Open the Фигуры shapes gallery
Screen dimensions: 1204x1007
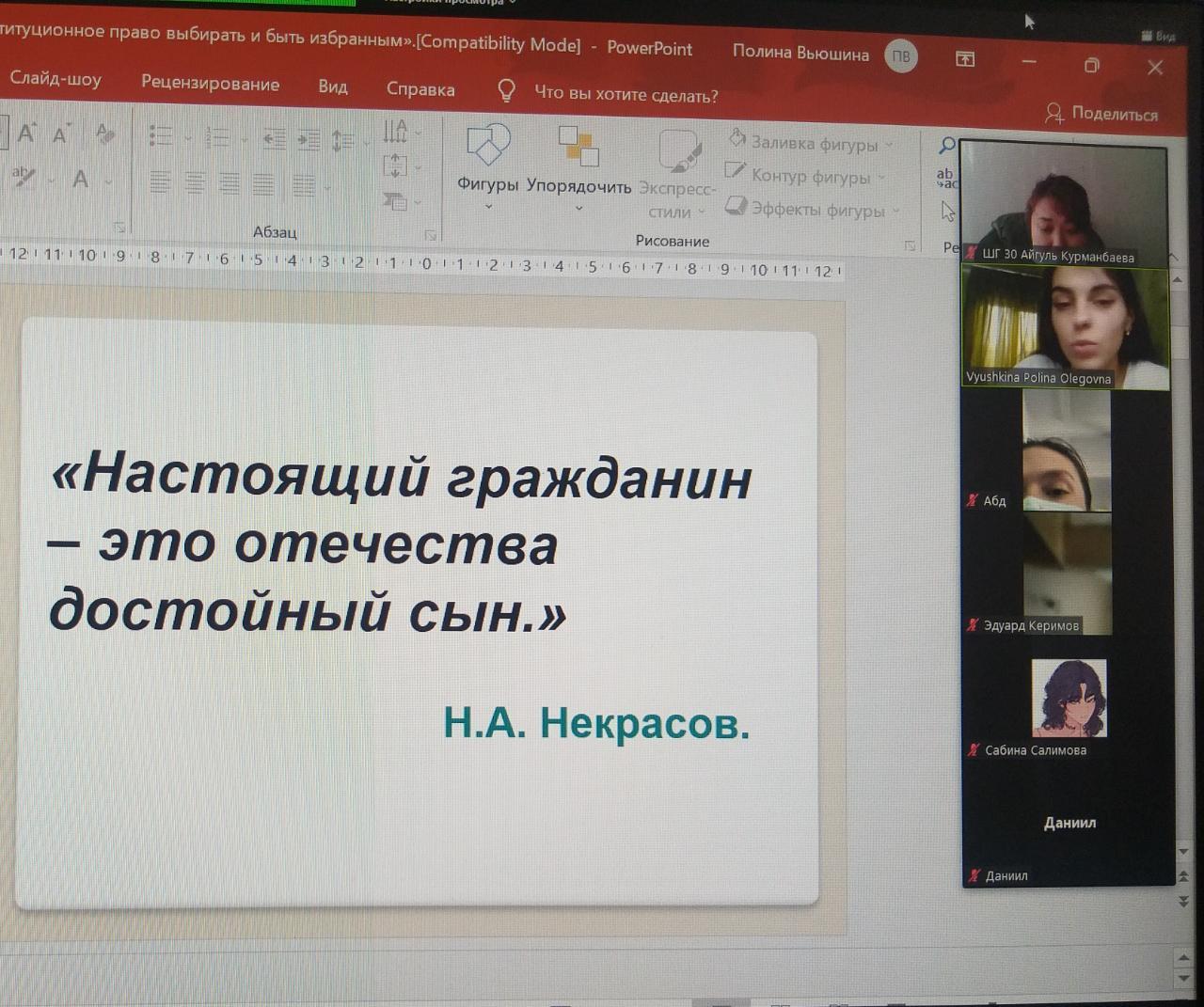(x=487, y=162)
